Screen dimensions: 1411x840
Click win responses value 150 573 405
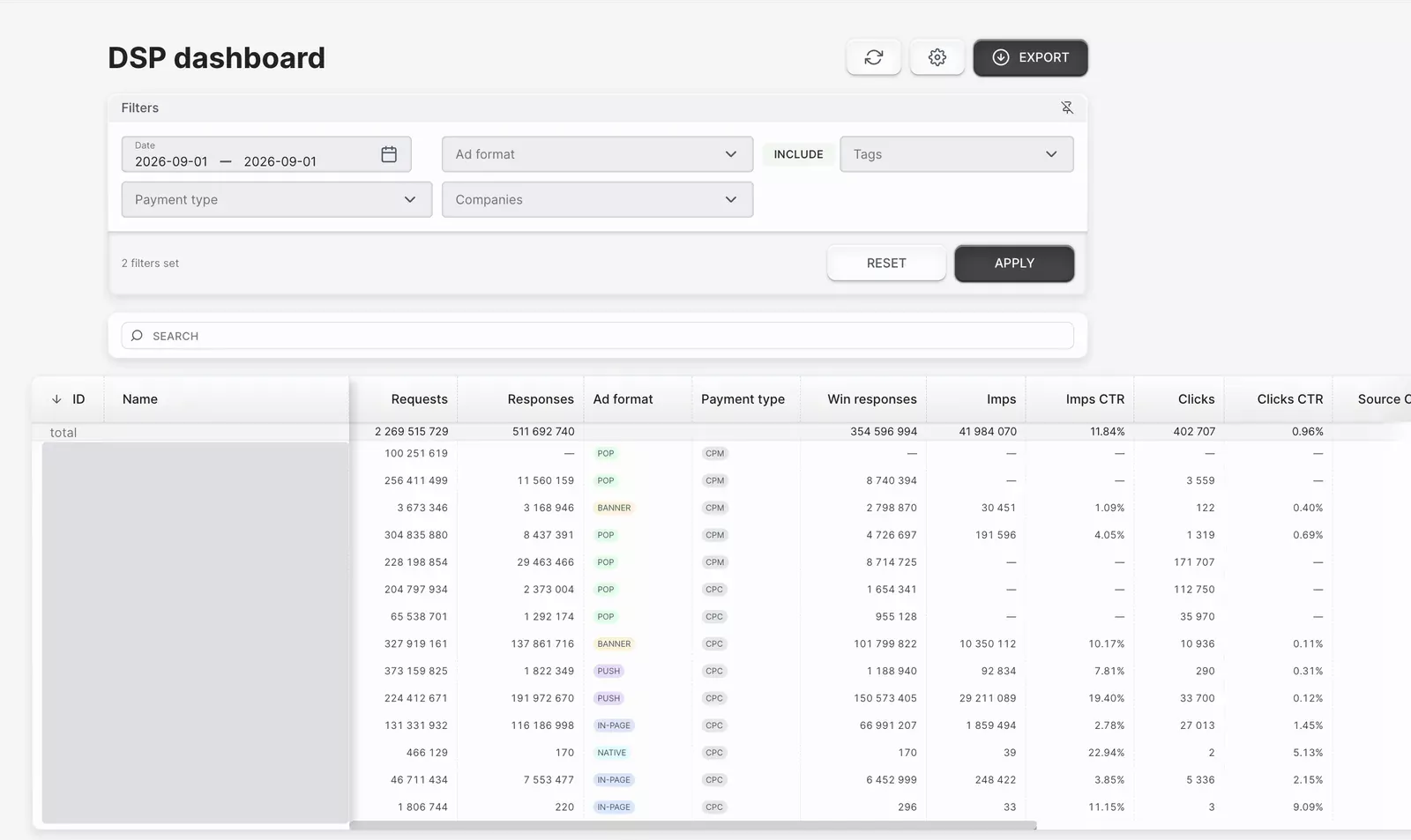pos(885,698)
